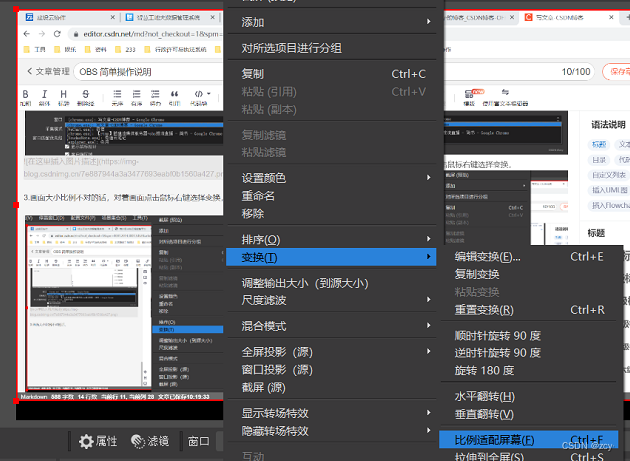This screenshot has height=461, width=630.
Task: Apply italic with the I icon
Action: click(x=44, y=94)
